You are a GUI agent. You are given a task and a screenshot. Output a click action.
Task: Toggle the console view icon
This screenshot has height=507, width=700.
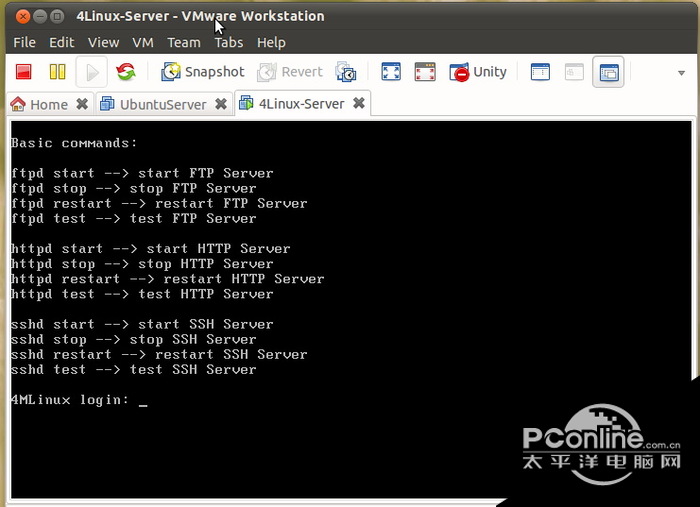[608, 72]
